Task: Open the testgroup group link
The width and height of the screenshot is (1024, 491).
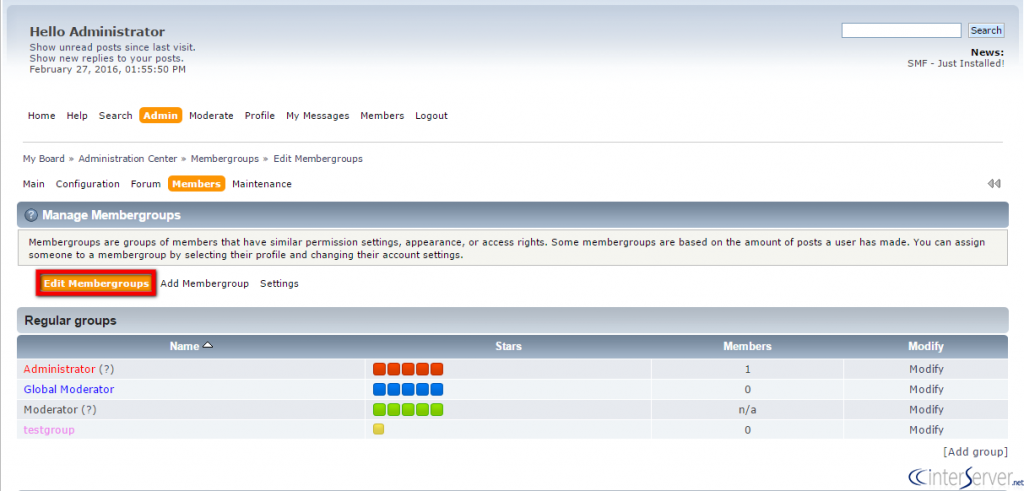Action: [x=49, y=430]
